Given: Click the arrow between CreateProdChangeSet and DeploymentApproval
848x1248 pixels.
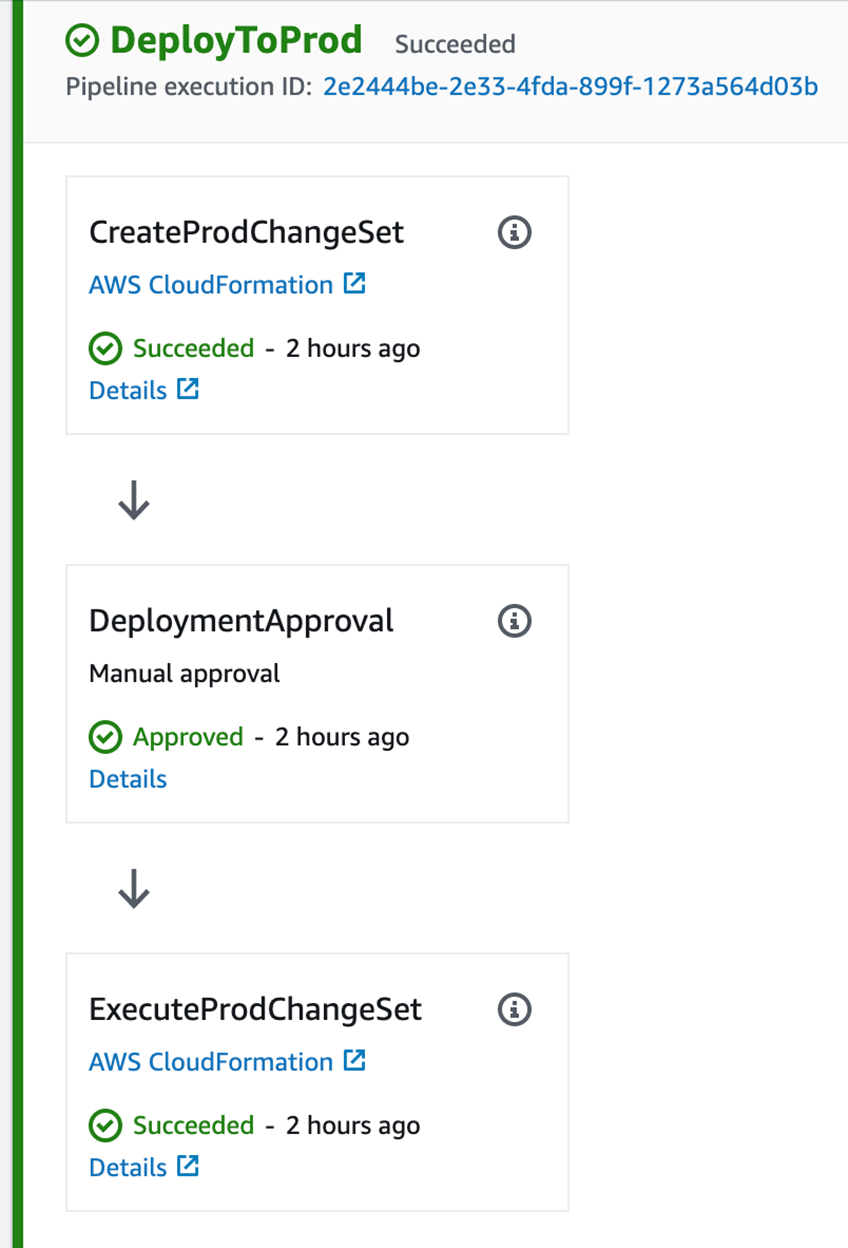Looking at the screenshot, I should [134, 499].
